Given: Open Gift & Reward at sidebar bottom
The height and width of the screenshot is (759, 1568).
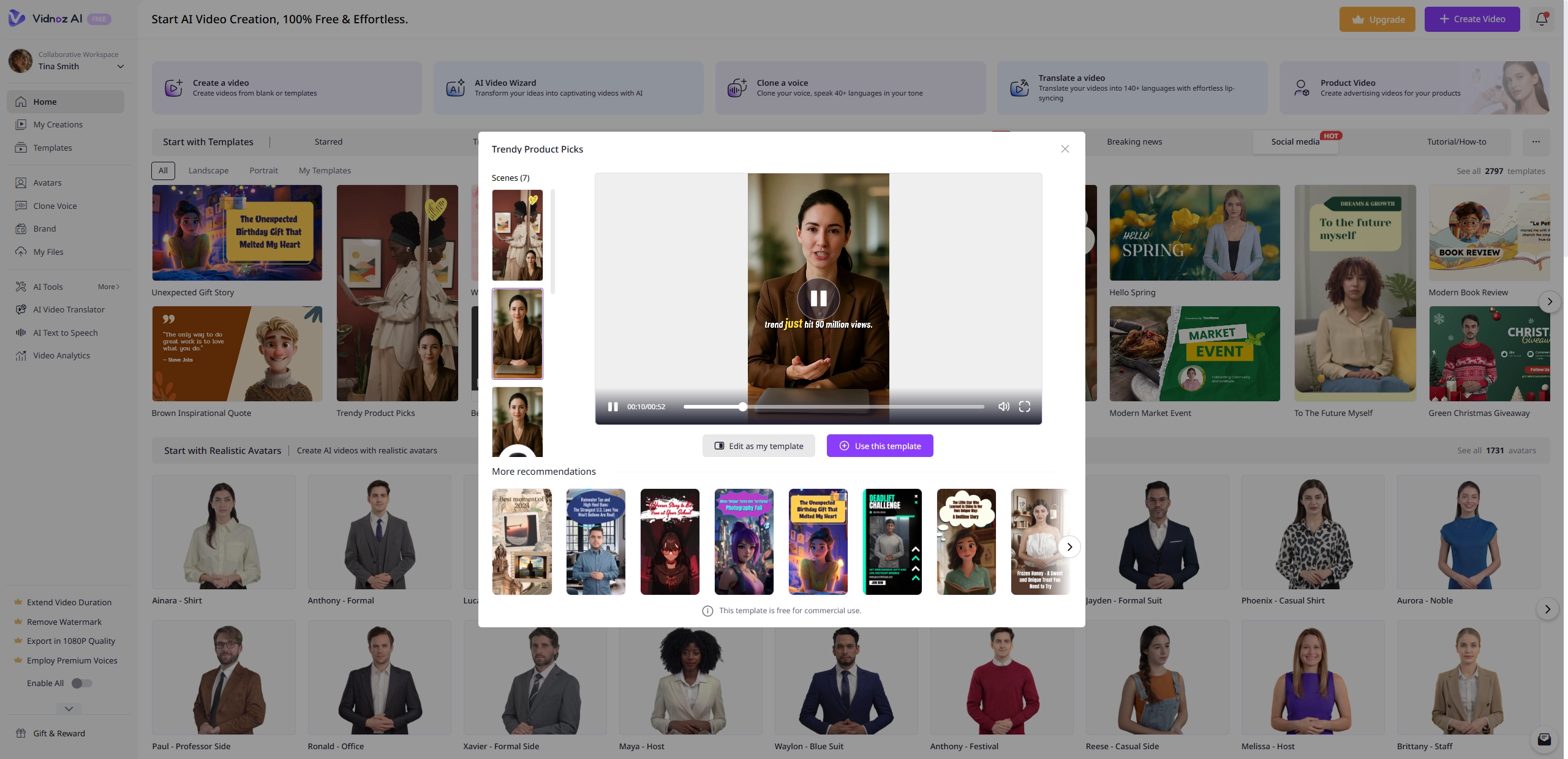Looking at the screenshot, I should pyautogui.click(x=59, y=733).
